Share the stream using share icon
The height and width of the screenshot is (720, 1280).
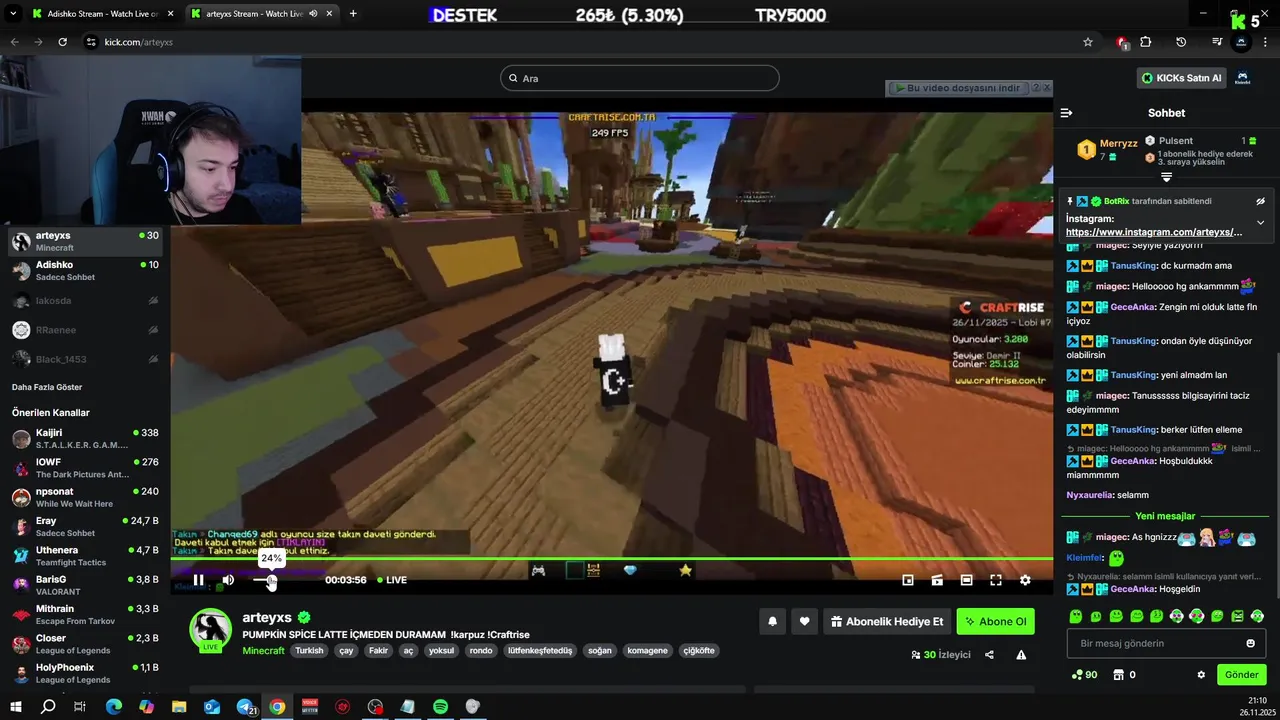(x=989, y=655)
